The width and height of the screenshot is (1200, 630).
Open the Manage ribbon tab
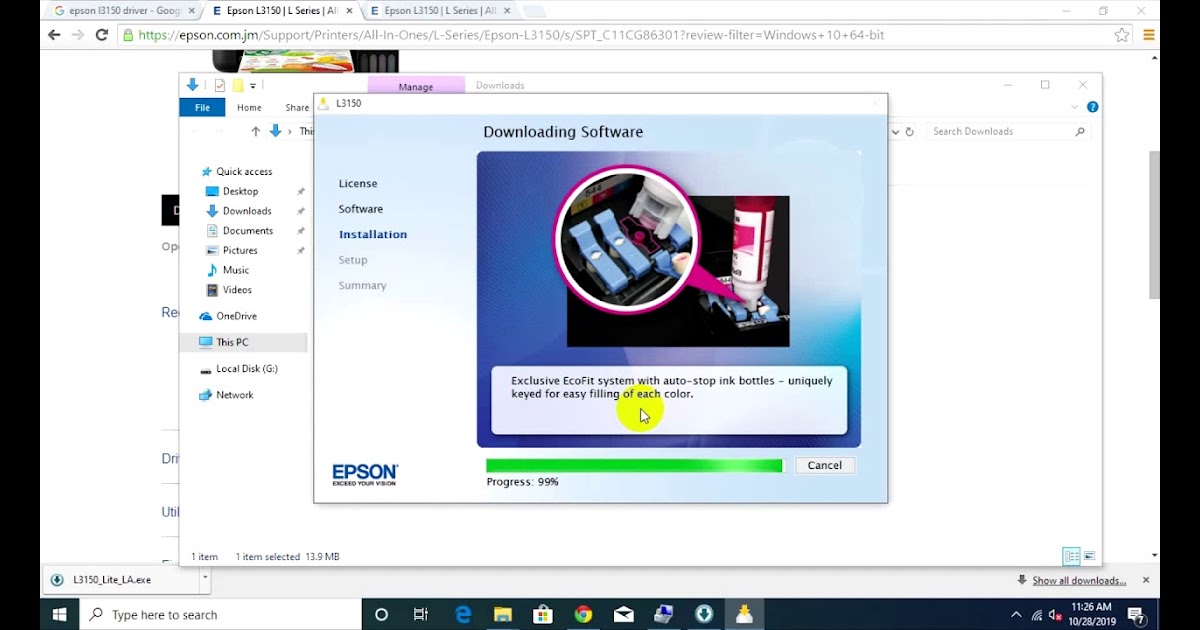tap(416, 87)
